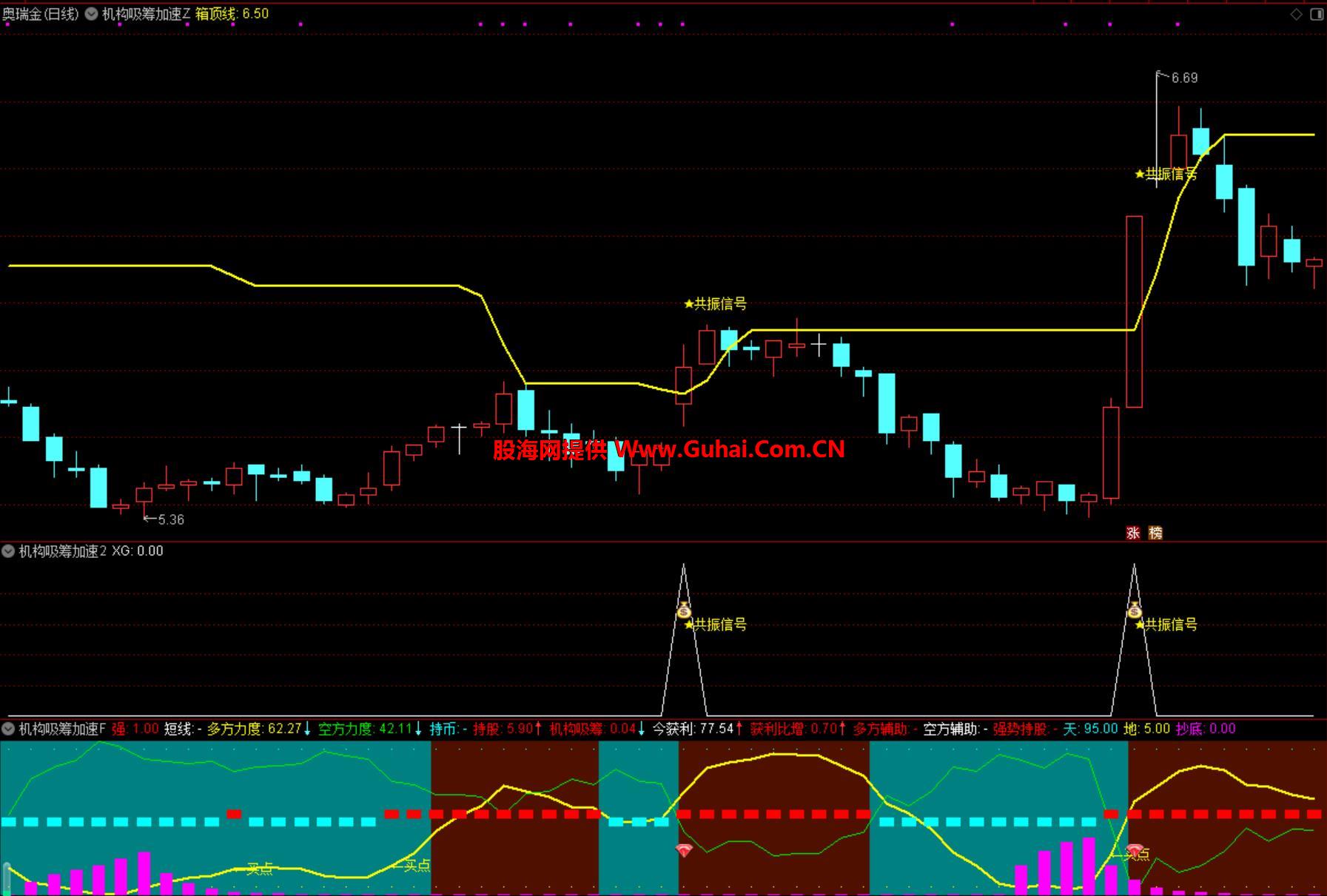Select the 5.36 low price marker

170,519
